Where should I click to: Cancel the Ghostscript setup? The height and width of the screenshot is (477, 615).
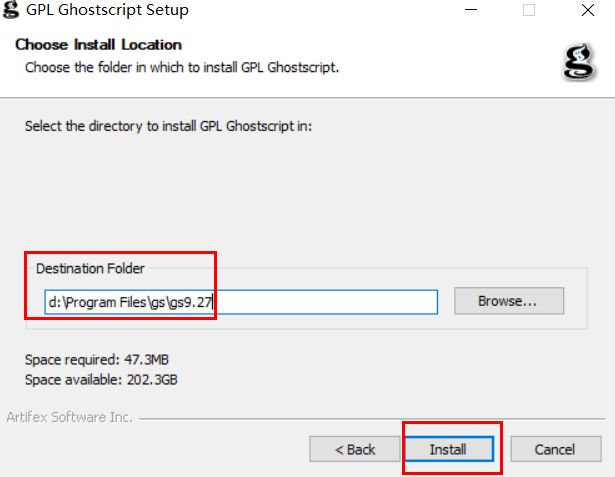555,449
